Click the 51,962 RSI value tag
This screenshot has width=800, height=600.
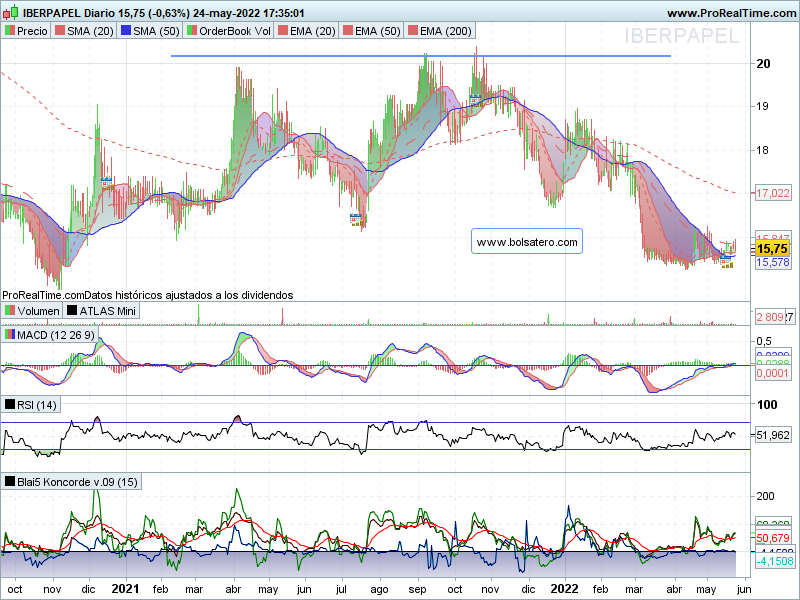[x=772, y=435]
